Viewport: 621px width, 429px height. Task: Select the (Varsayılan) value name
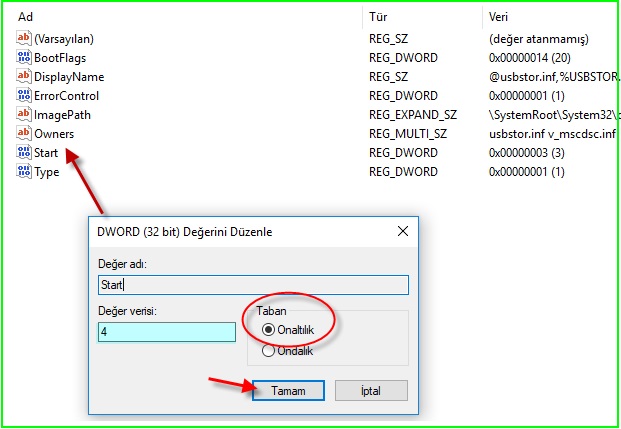(64, 39)
